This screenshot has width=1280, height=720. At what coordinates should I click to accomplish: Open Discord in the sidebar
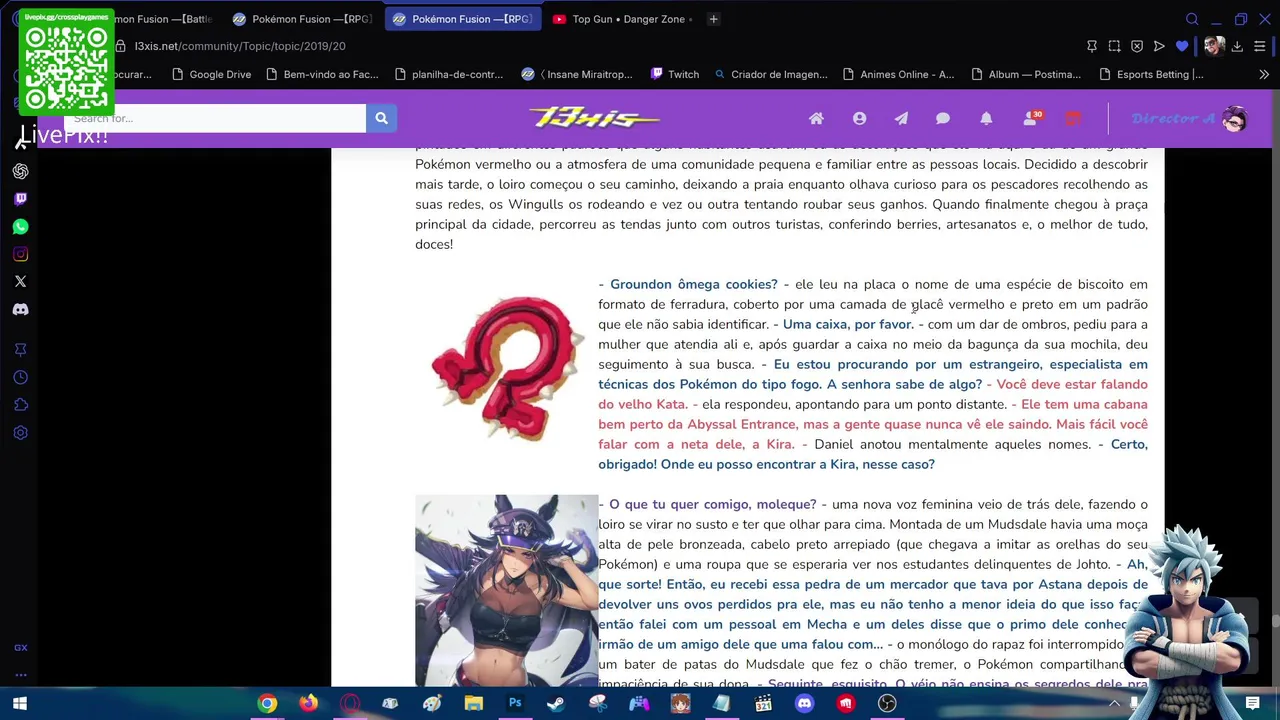point(20,310)
